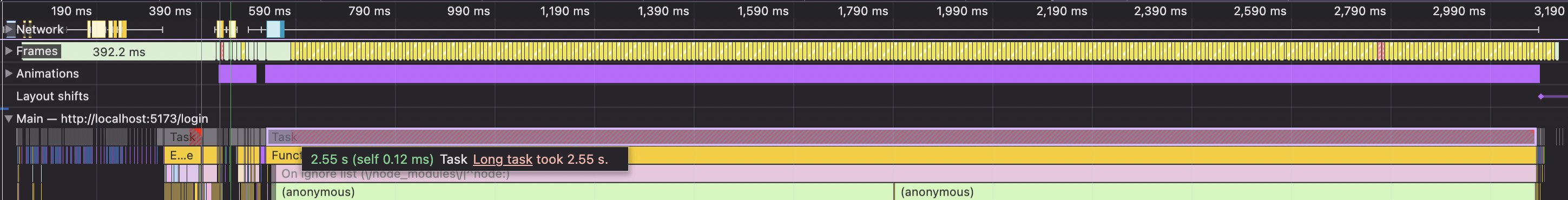Select the long Task bar in Main
Viewport: 1568px width, 200px height.
(x=901, y=137)
